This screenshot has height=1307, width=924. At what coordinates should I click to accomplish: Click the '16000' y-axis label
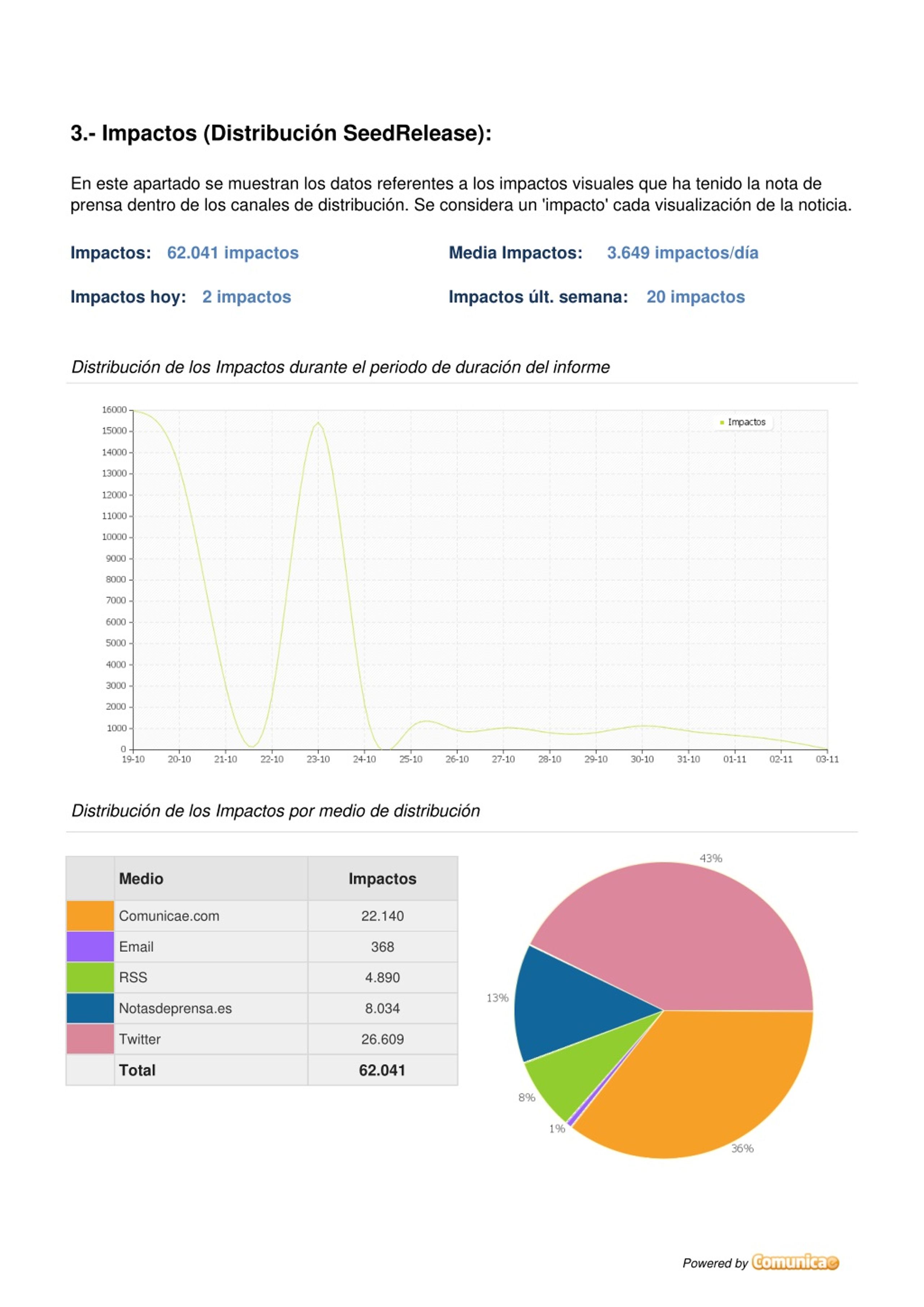(x=114, y=410)
